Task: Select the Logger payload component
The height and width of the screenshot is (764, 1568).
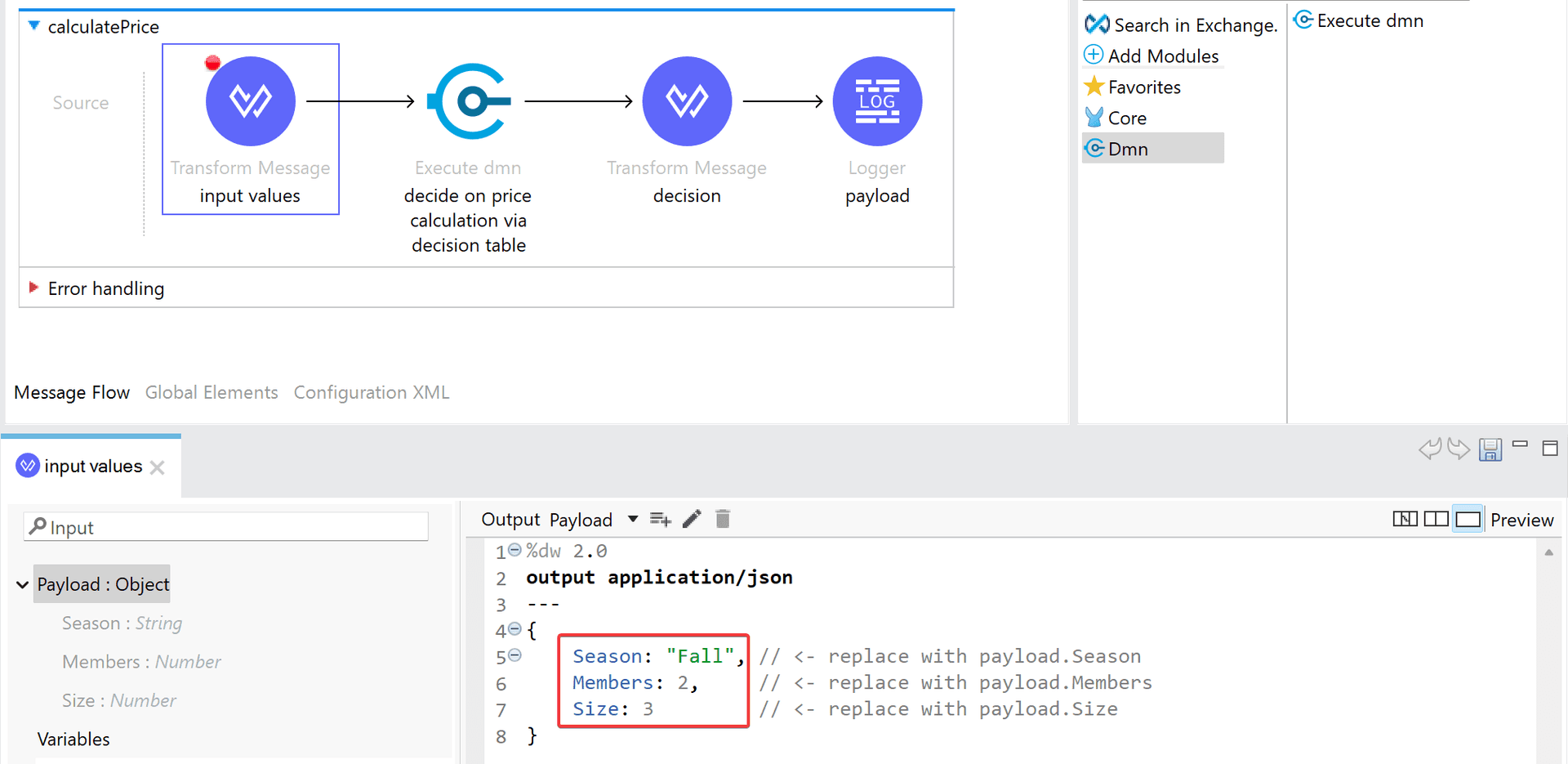Action: (x=876, y=101)
